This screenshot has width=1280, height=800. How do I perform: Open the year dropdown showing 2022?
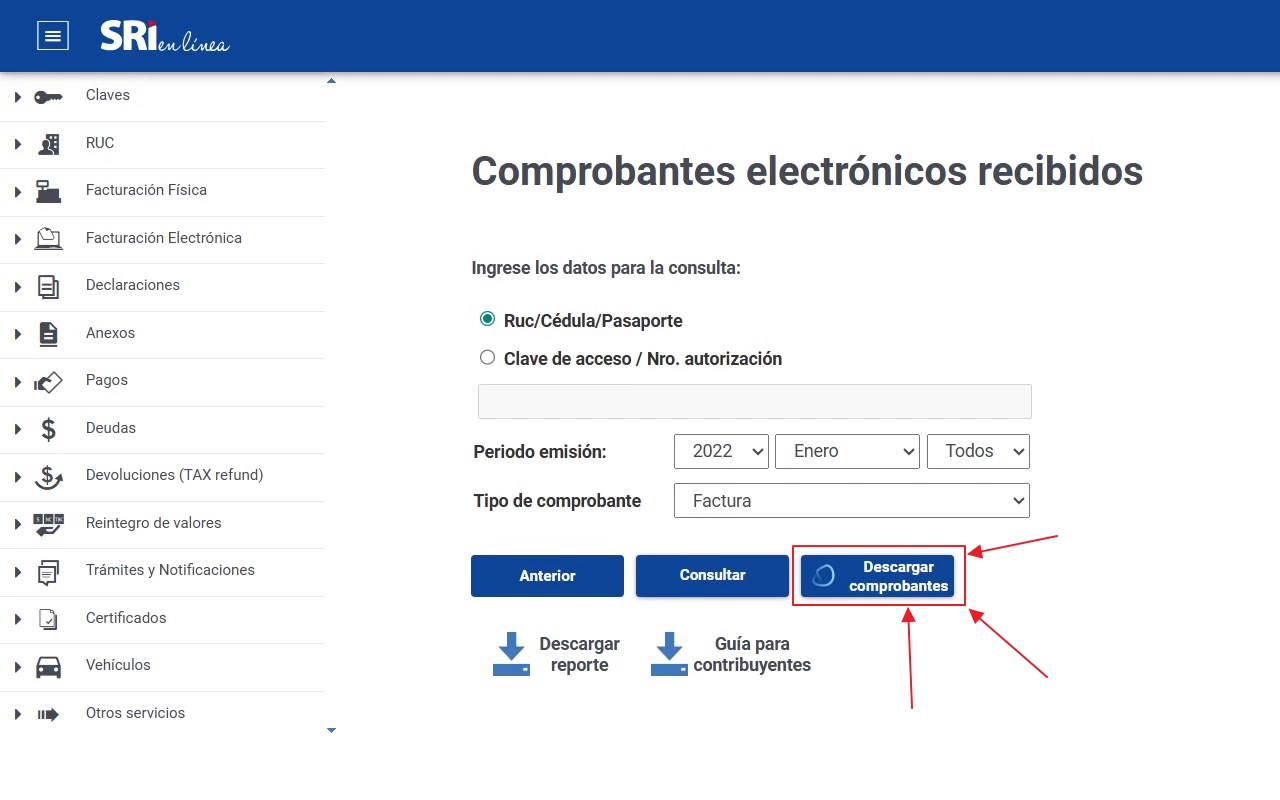click(722, 451)
